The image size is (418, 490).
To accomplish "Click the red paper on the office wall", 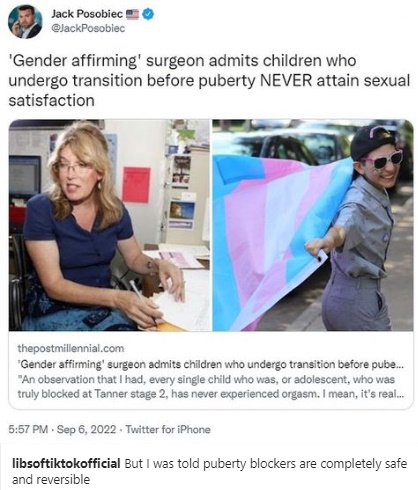I will pos(136,185).
